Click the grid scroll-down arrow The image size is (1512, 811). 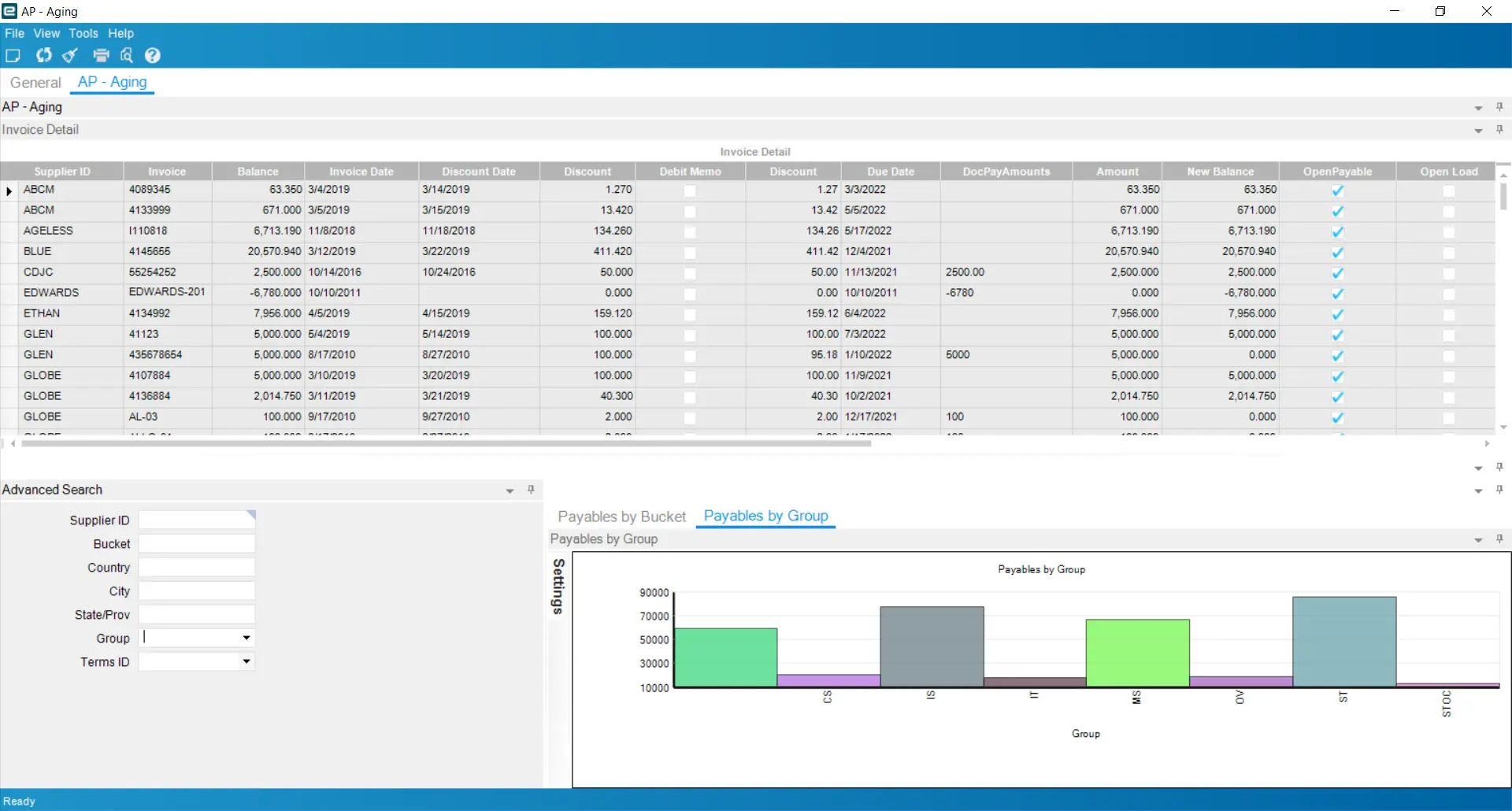(x=1503, y=428)
